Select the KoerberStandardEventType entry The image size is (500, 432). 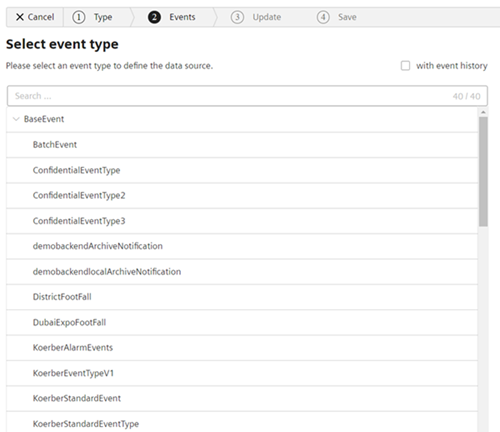pyautogui.click(x=242, y=423)
